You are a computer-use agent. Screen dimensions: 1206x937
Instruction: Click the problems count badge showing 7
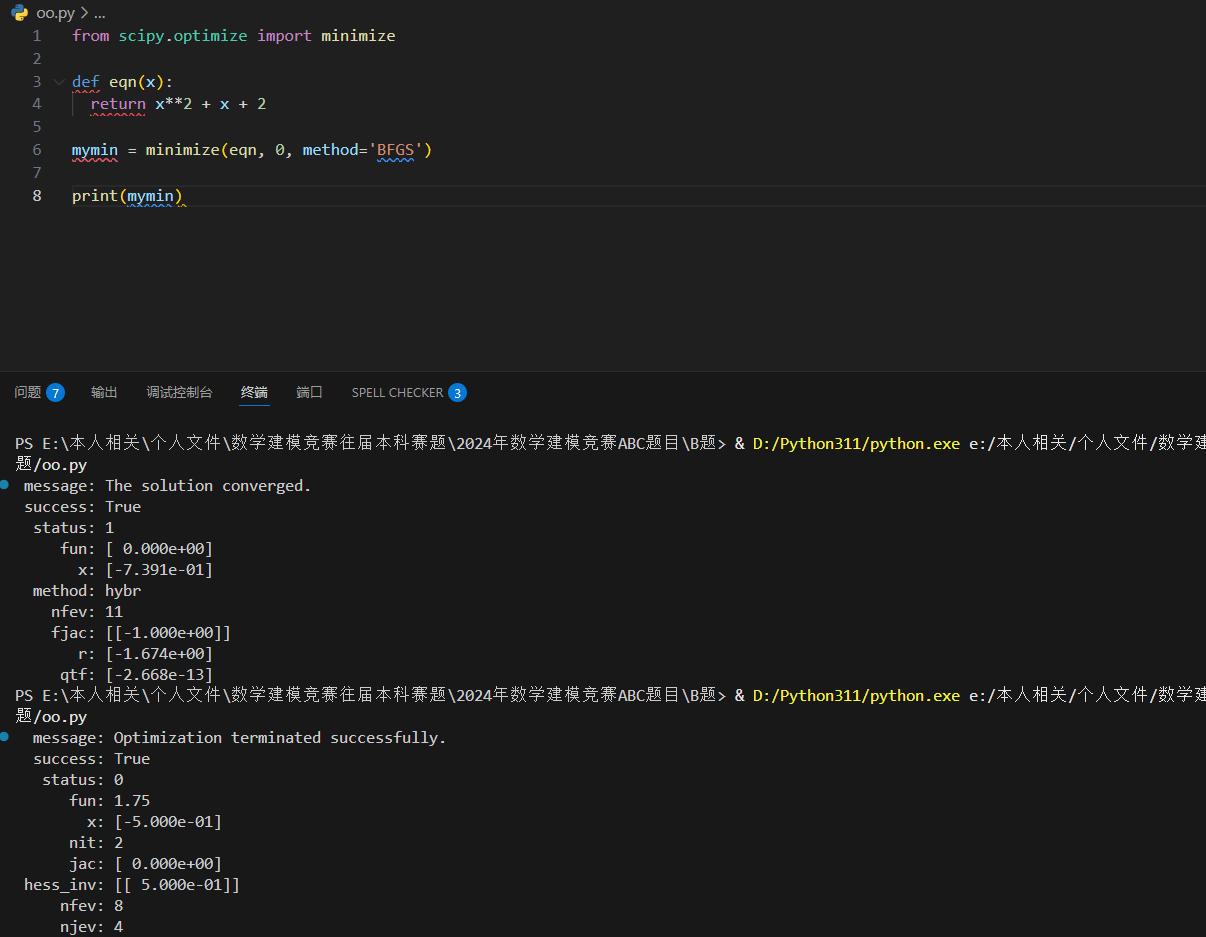(55, 393)
